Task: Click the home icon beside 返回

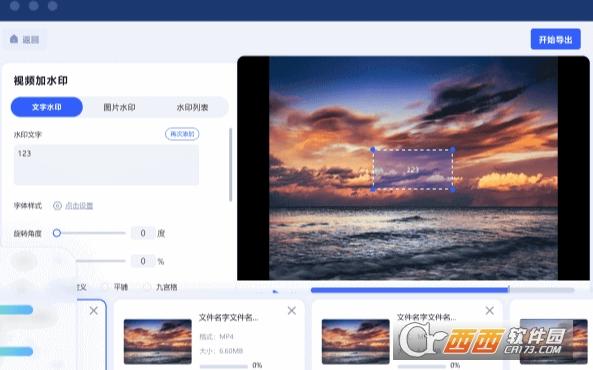Action: (14, 39)
